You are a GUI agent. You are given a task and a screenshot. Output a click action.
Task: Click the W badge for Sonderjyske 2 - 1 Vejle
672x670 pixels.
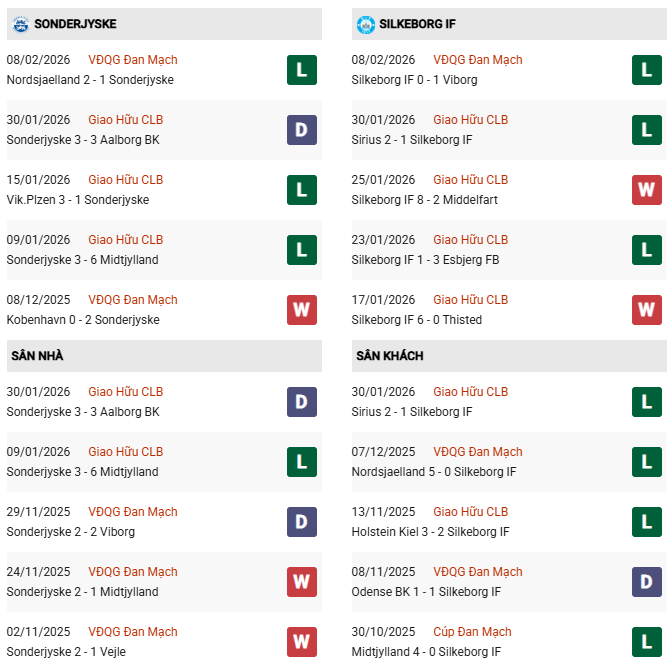[301, 642]
